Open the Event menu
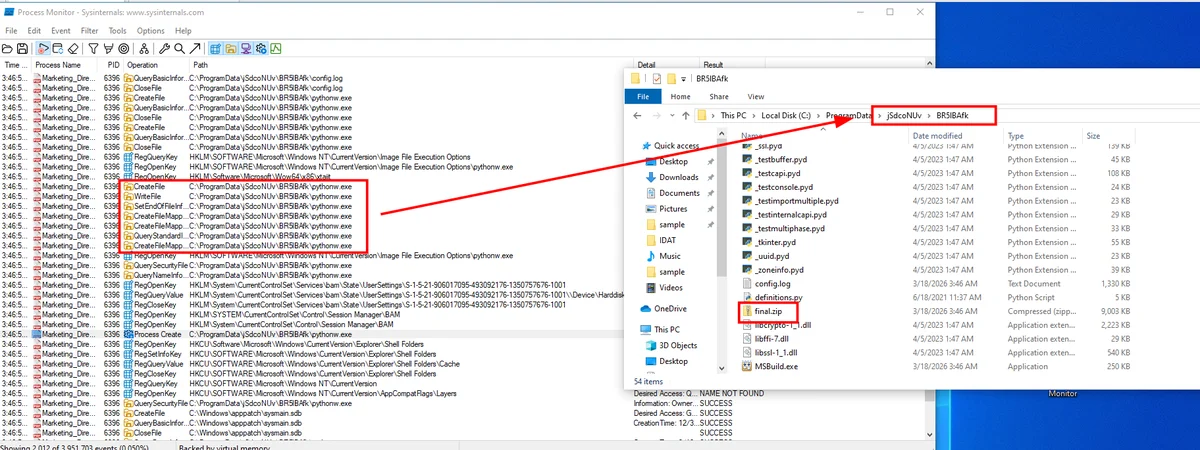1200x450 pixels. (x=61, y=31)
